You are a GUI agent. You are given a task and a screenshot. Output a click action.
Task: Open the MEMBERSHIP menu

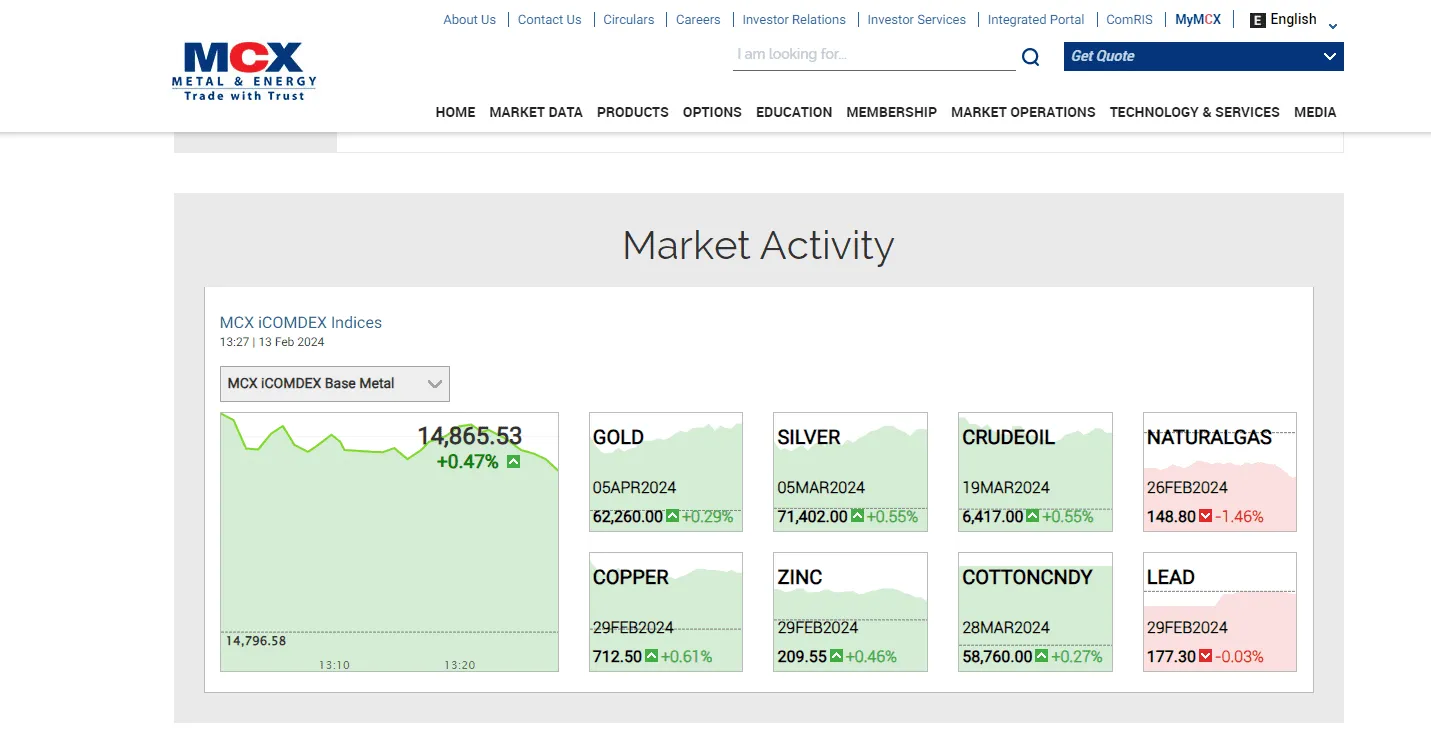click(x=891, y=112)
